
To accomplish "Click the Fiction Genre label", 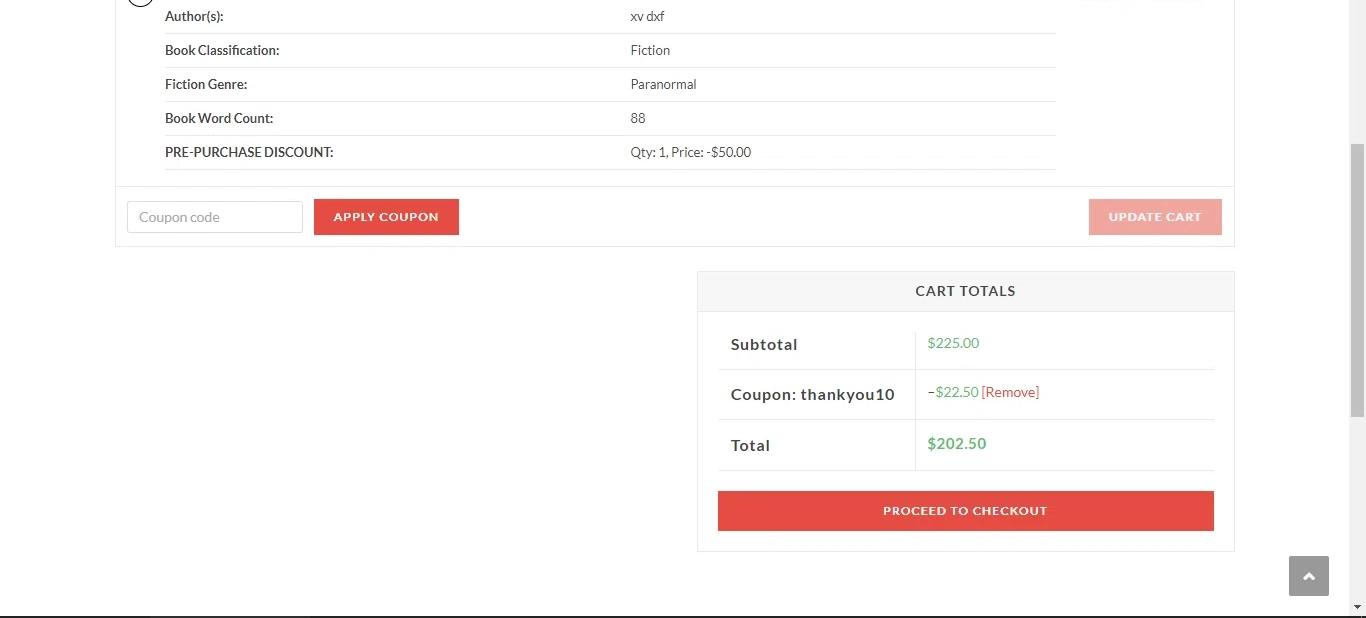I will [206, 84].
